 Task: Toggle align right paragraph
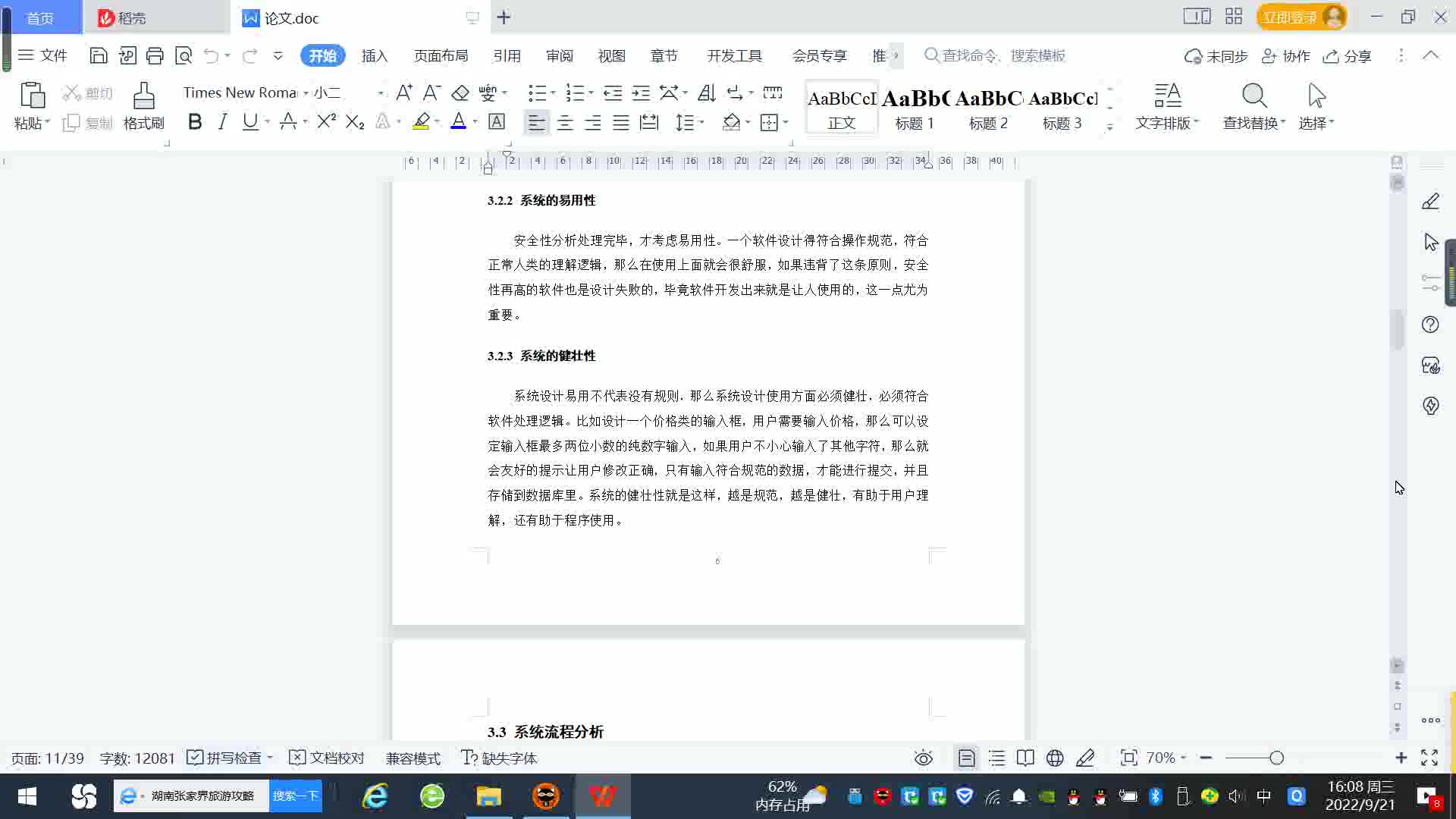[x=593, y=122]
